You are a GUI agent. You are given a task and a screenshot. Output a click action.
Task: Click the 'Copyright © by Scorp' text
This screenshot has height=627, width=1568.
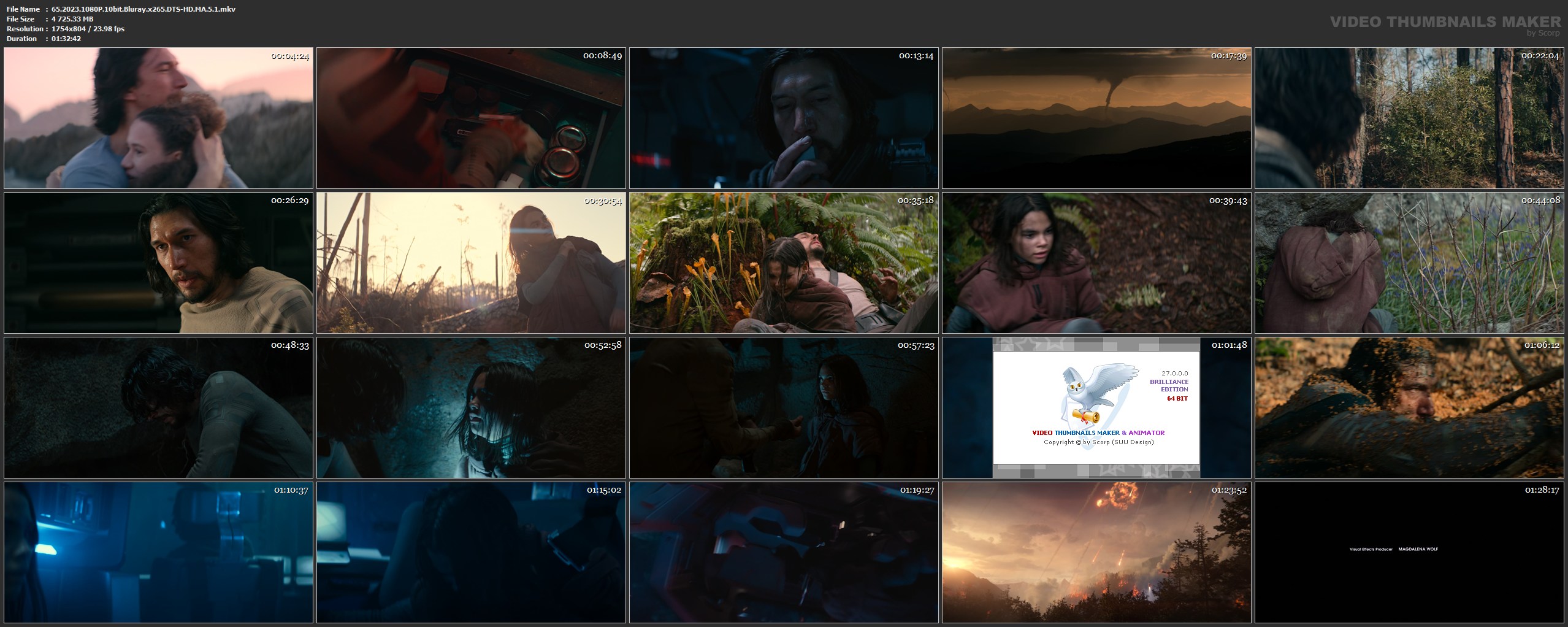1098,442
